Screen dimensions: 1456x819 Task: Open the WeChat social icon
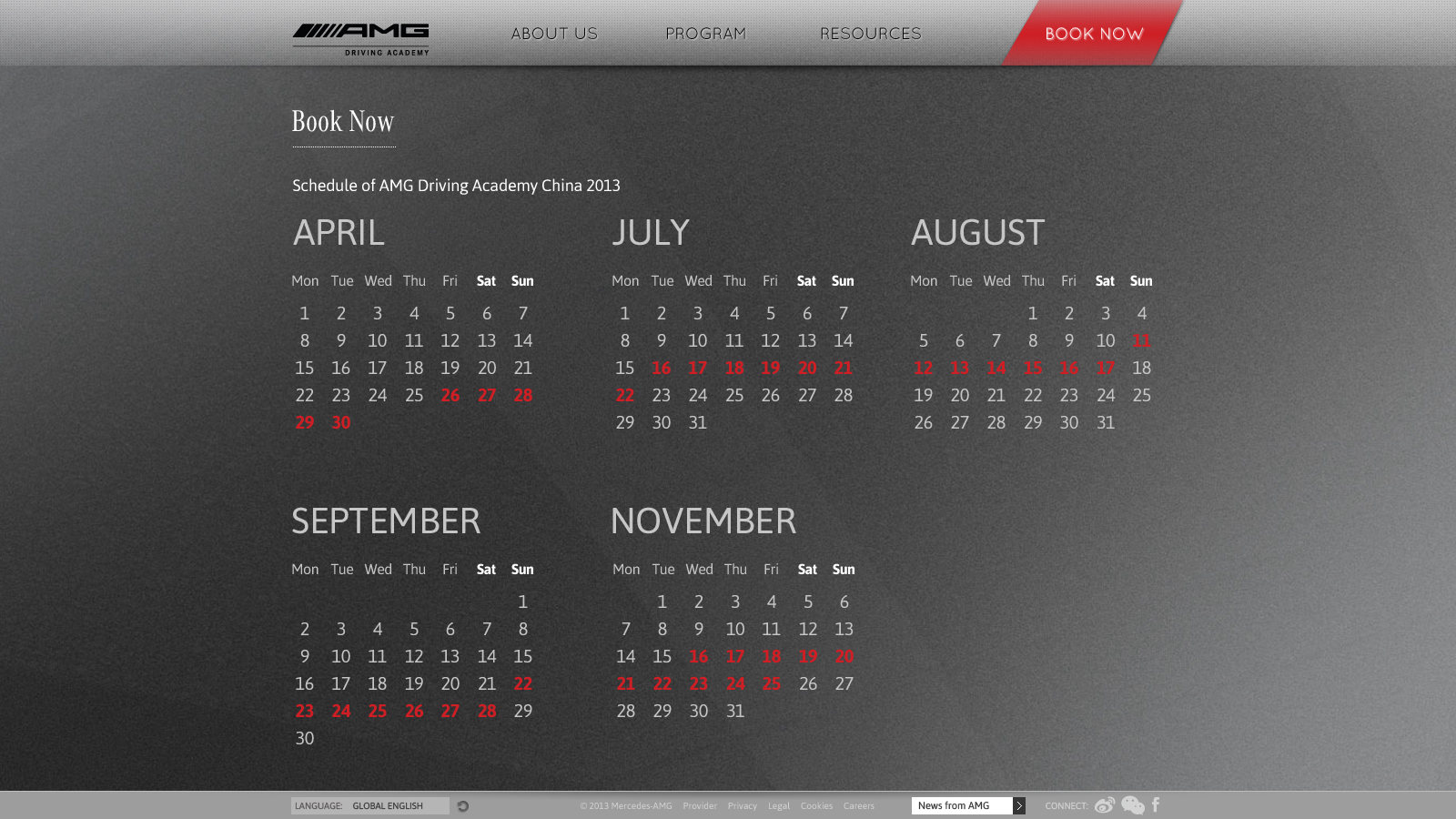[x=1133, y=805]
